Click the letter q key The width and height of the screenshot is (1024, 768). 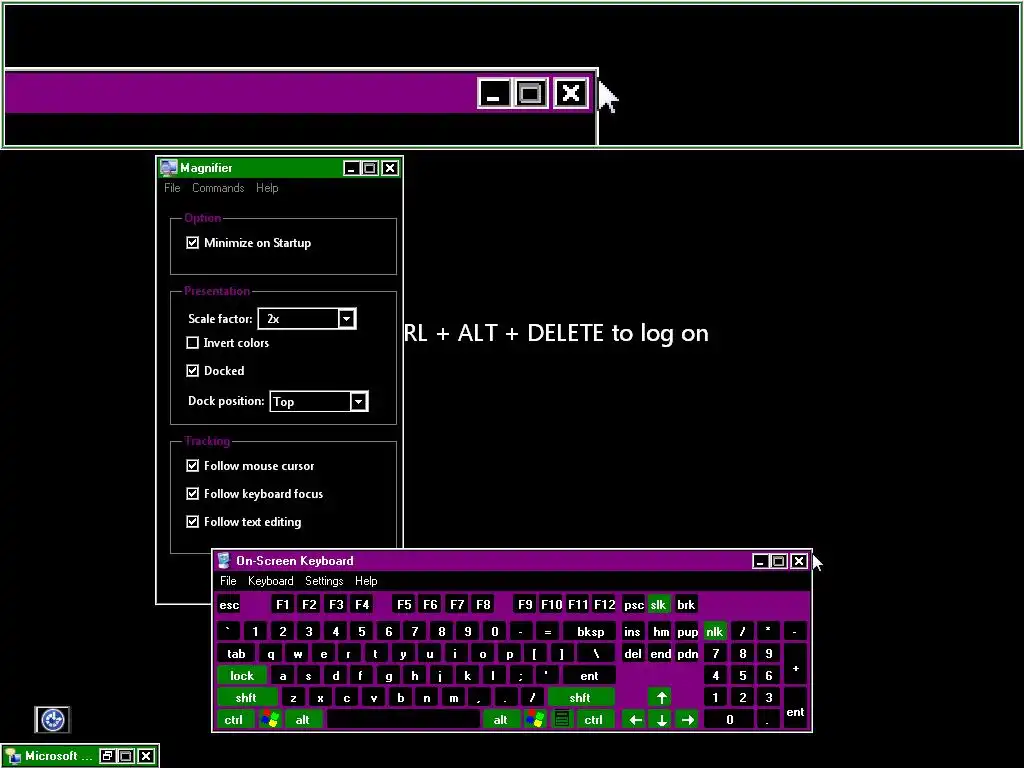[x=271, y=654]
